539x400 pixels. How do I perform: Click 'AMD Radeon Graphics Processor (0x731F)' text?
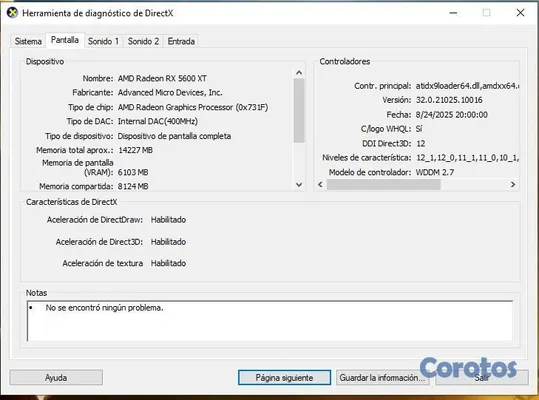[193, 107]
